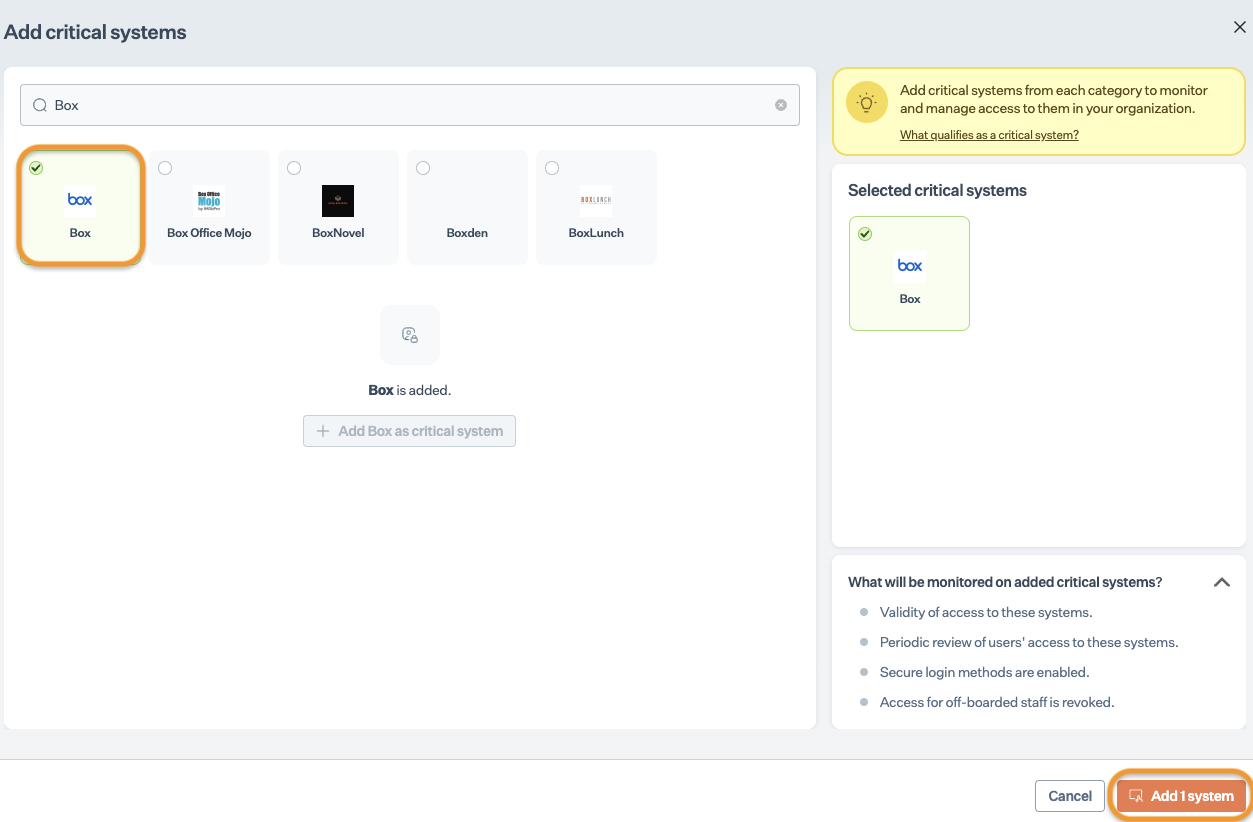The image size is (1253, 822).
Task: Collapse the 'What will be monitored' section
Action: pos(1221,582)
